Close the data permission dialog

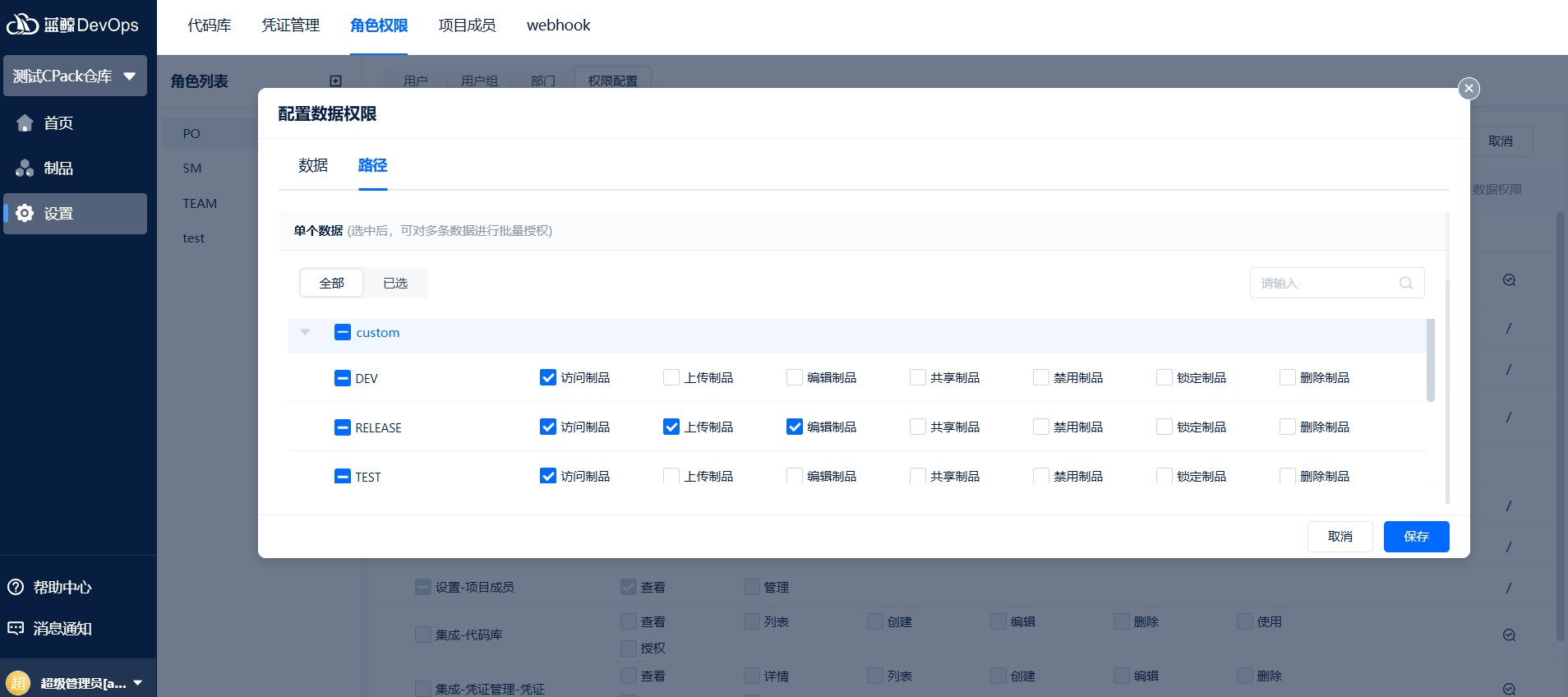pos(1469,88)
